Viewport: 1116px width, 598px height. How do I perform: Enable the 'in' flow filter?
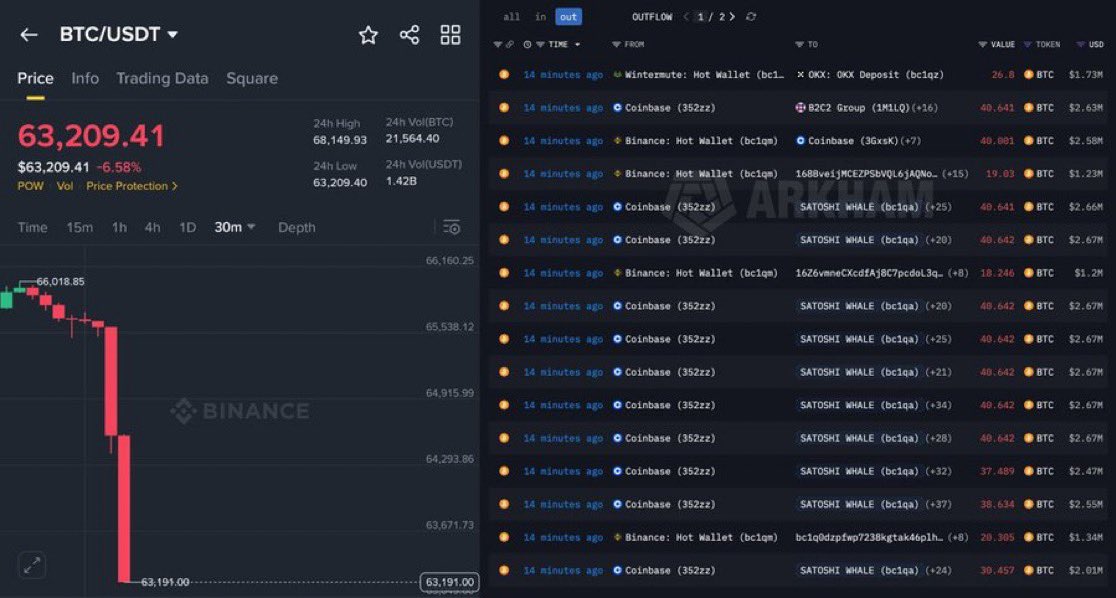pos(539,16)
